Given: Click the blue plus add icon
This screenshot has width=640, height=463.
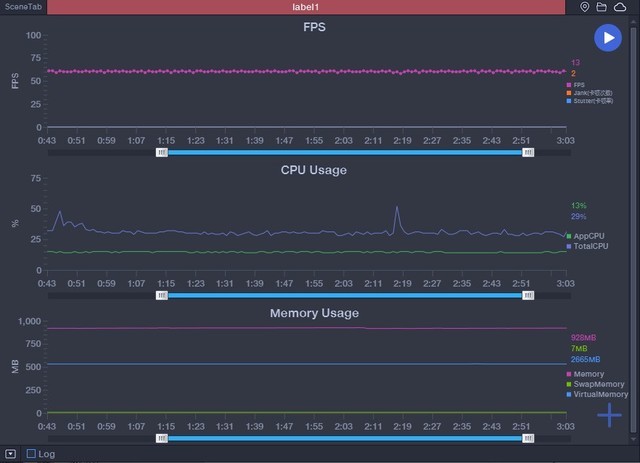Looking at the screenshot, I should pyautogui.click(x=609, y=415).
